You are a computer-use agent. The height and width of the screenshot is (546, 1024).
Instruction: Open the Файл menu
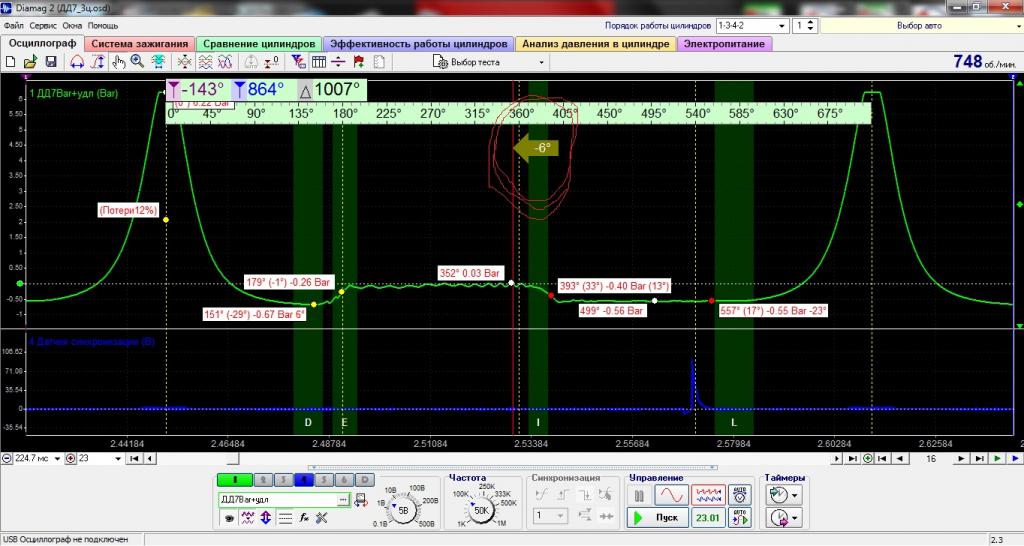click(x=14, y=25)
